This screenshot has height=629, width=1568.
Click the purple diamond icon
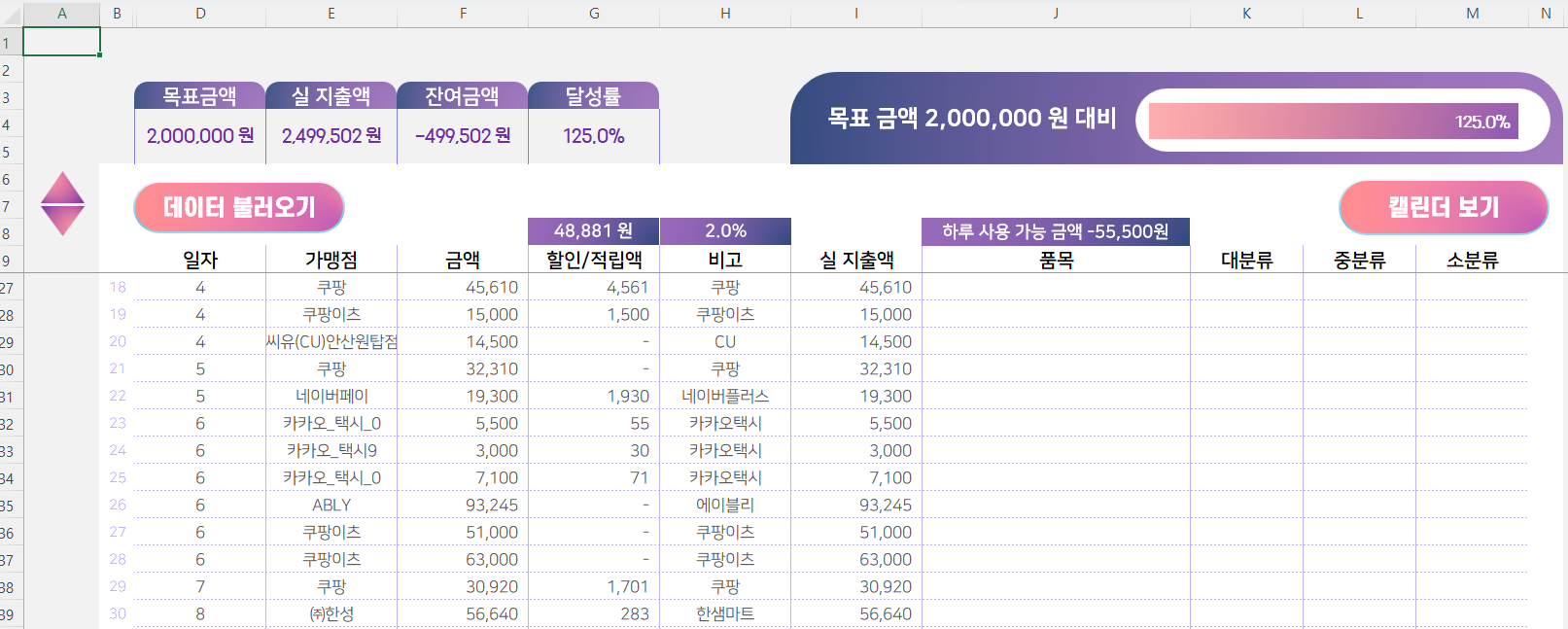pos(62,204)
